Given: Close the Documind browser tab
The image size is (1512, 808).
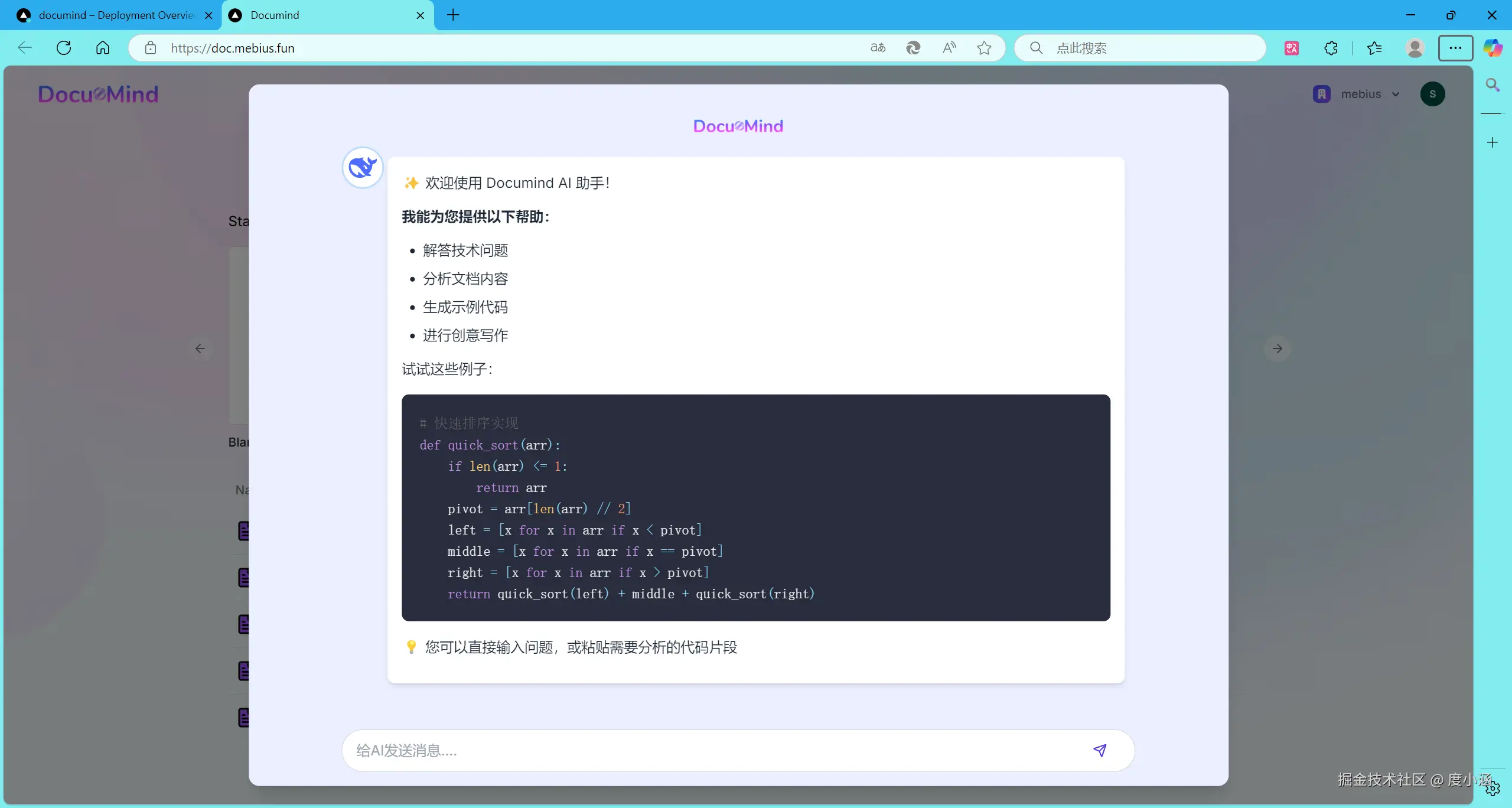Looking at the screenshot, I should pyautogui.click(x=420, y=15).
